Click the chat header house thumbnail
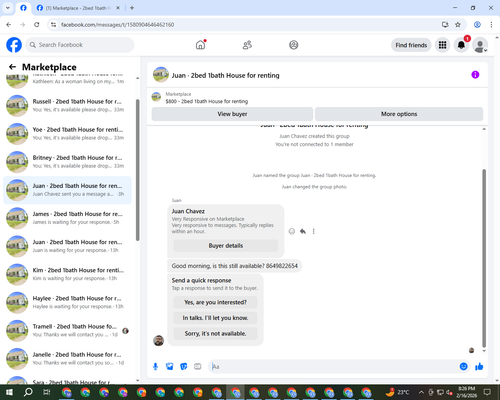 tap(161, 75)
